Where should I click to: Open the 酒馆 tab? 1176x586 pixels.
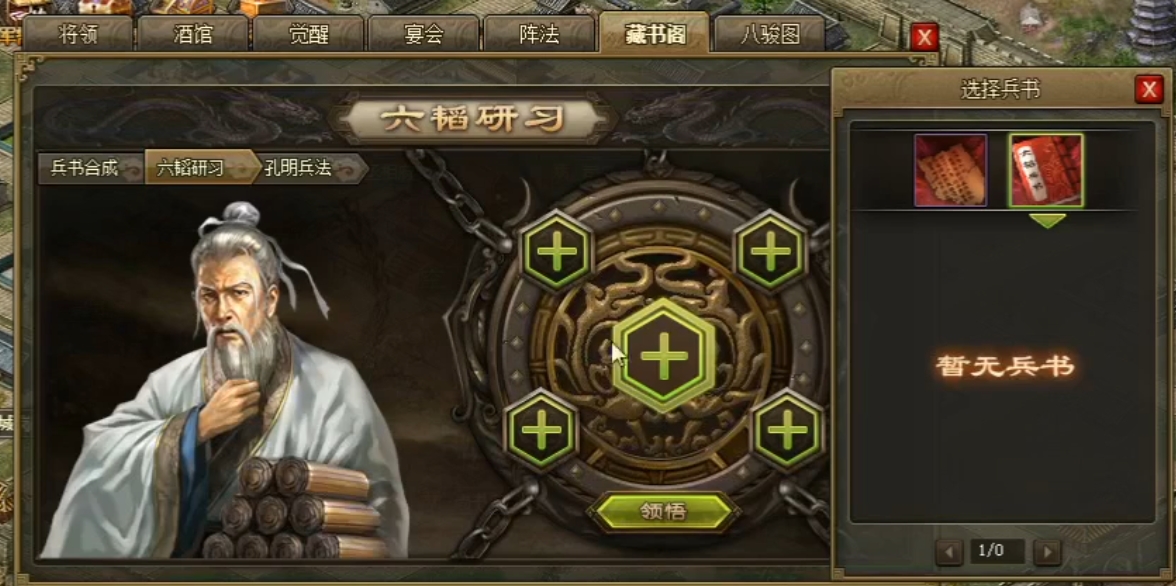[194, 35]
